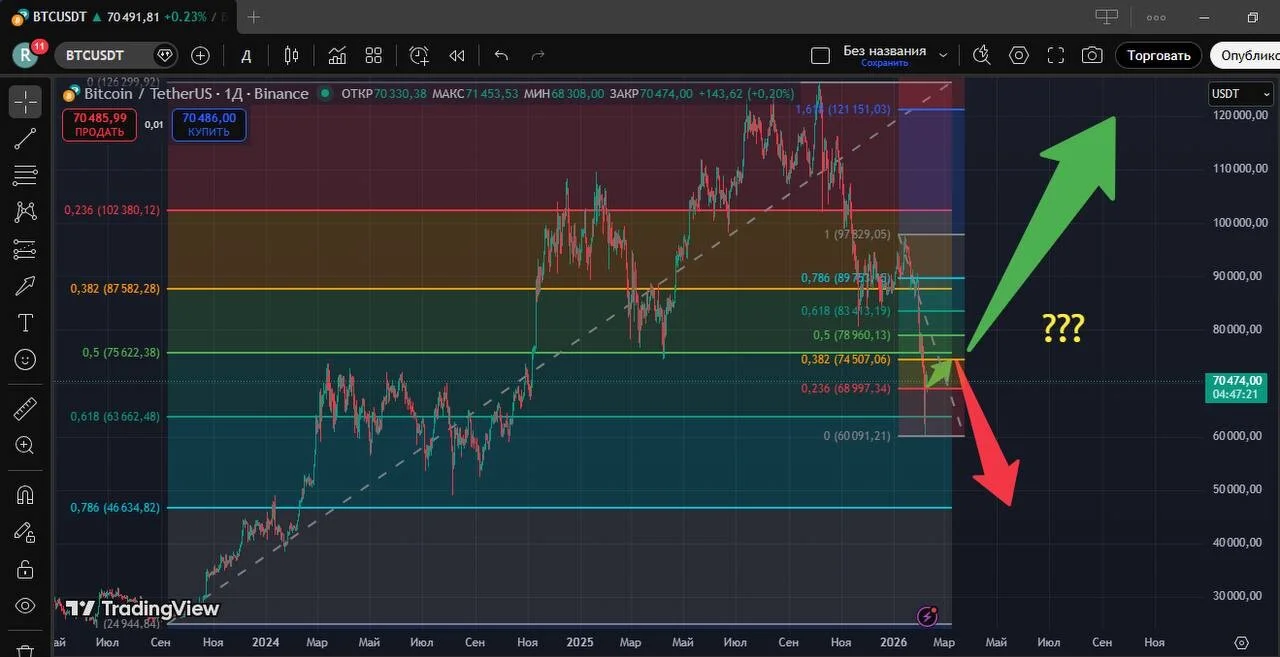This screenshot has height=657, width=1280.
Task: Click the 0,382 (87 582,28) Fibonacci label
Action: click(115, 289)
